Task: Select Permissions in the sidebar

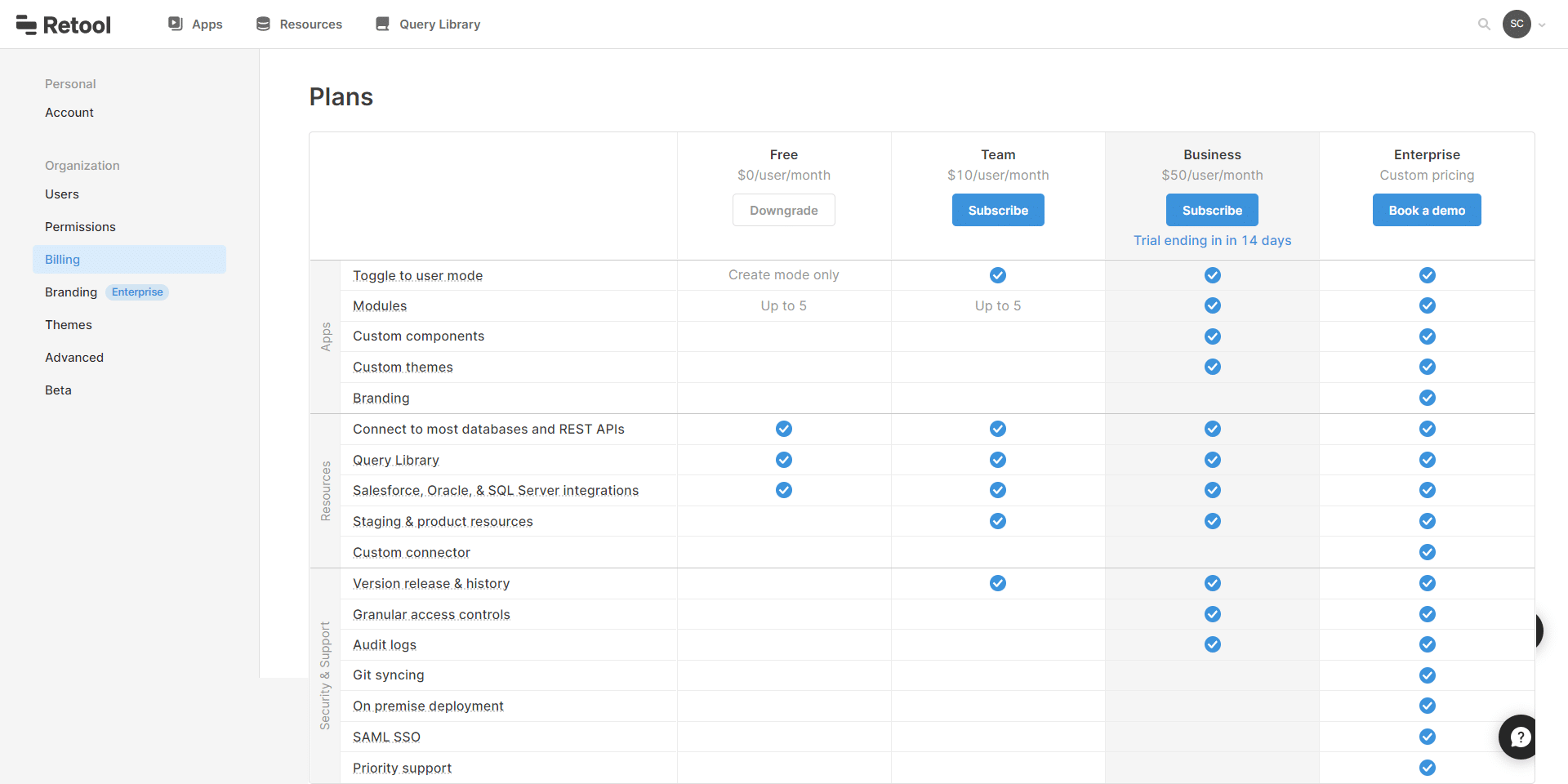Action: 80,227
